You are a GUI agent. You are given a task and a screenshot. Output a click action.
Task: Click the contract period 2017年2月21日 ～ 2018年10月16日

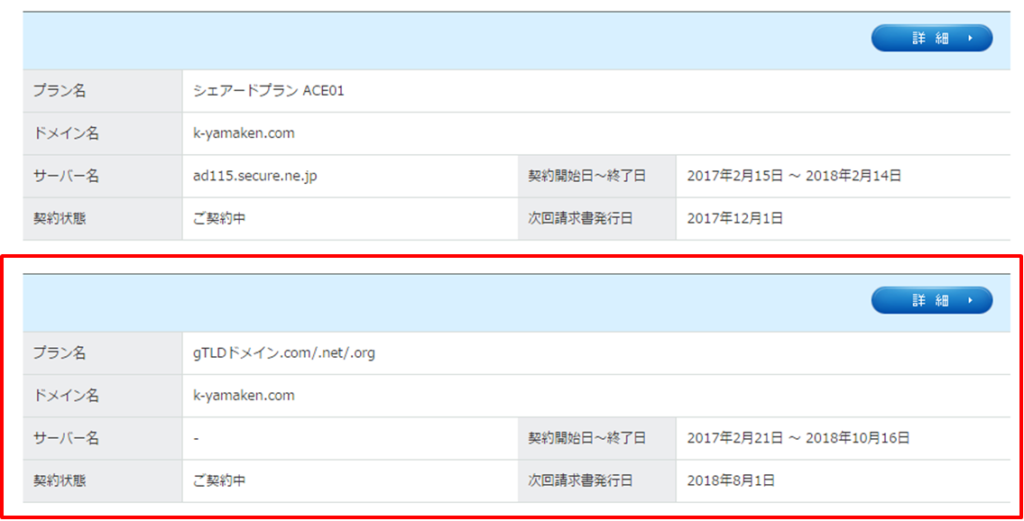point(798,438)
